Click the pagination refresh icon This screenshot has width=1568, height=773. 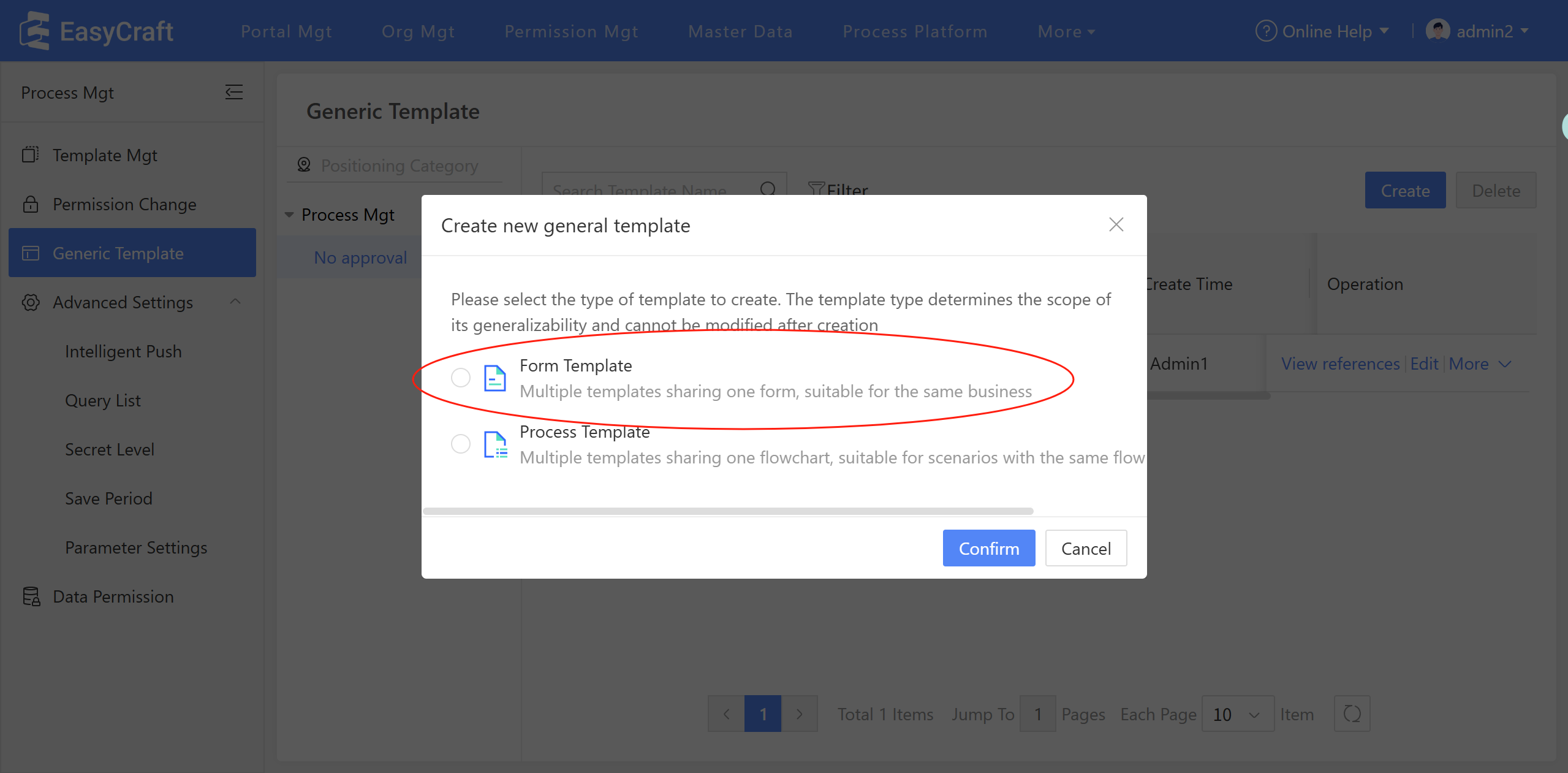click(1351, 714)
